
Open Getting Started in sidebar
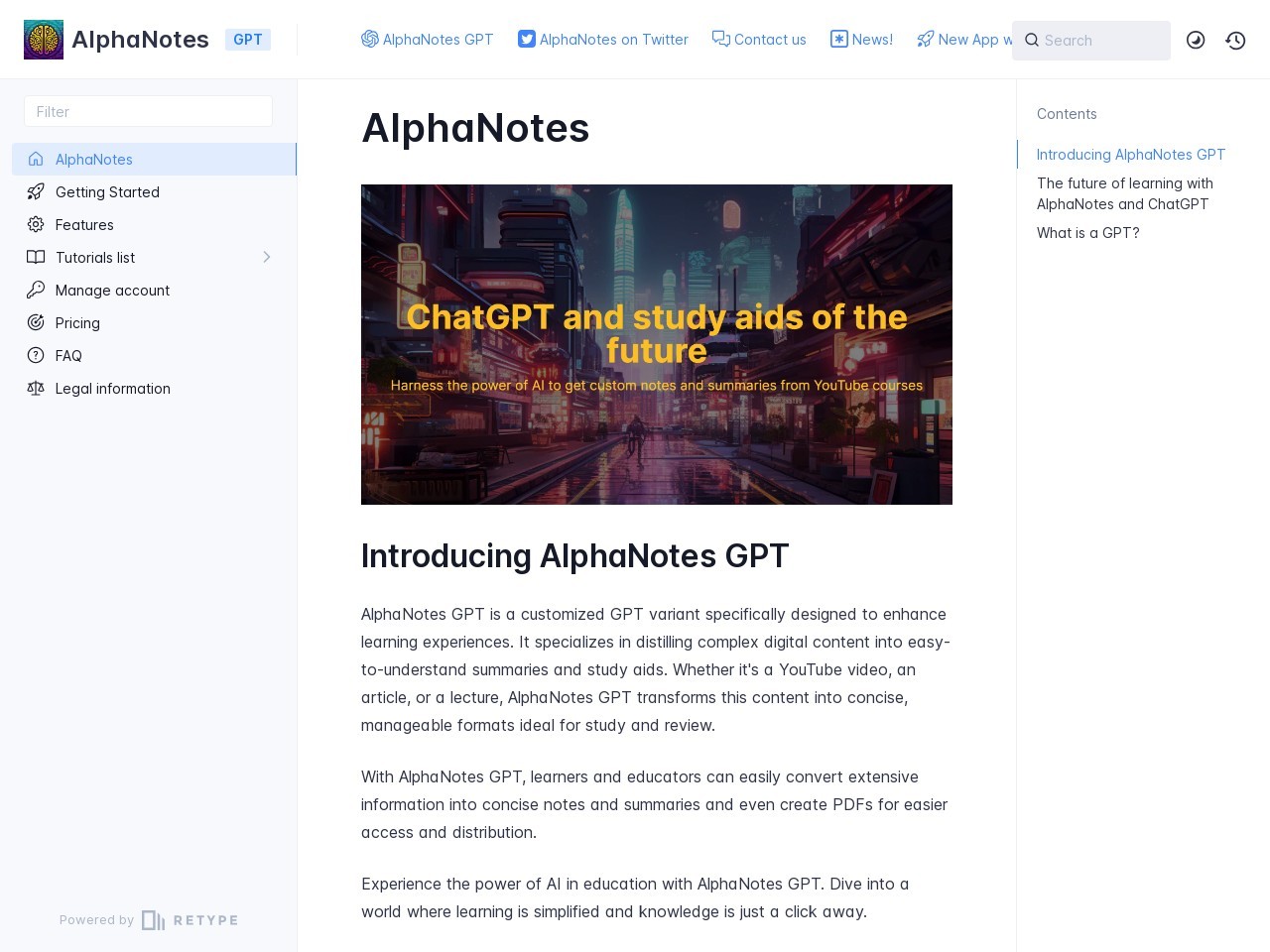click(154, 191)
